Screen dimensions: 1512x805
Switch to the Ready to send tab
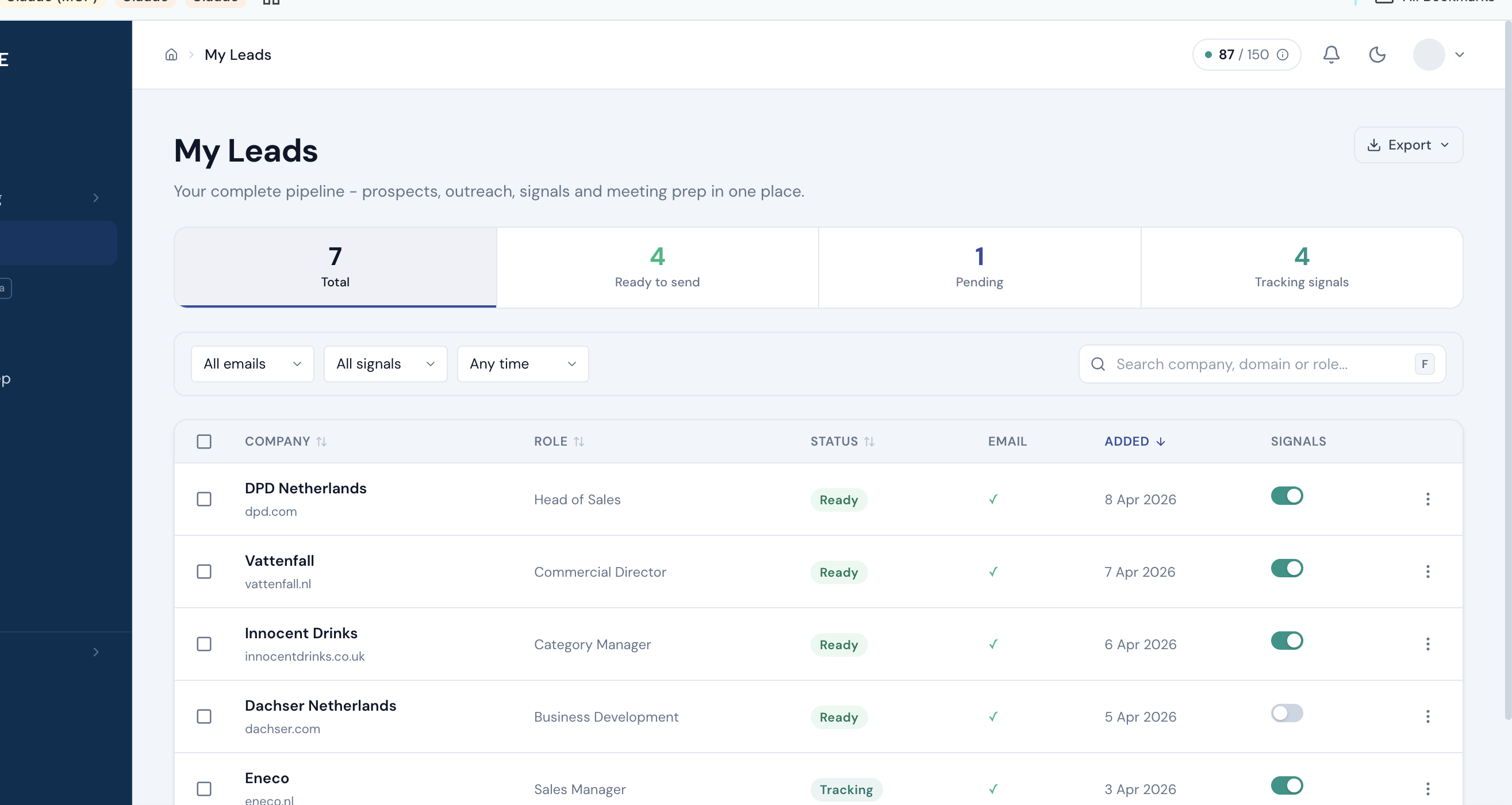(657, 267)
